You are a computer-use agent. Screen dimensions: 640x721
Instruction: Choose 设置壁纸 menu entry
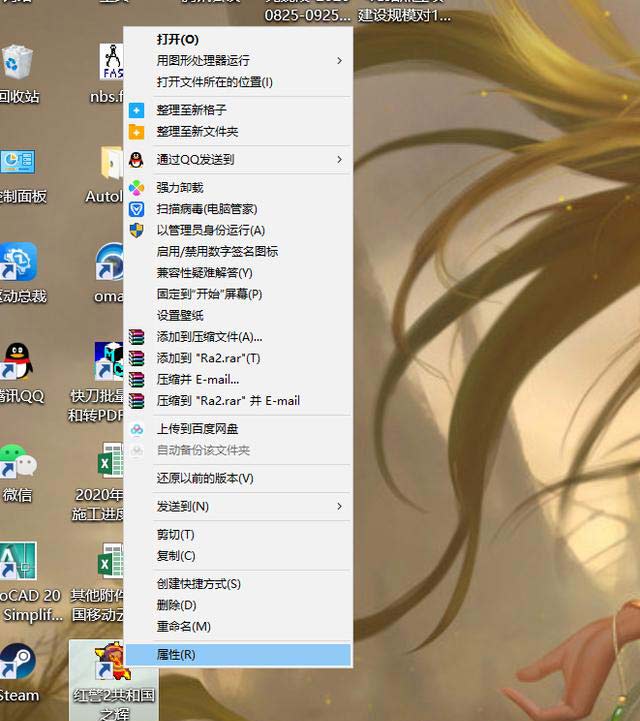238,315
